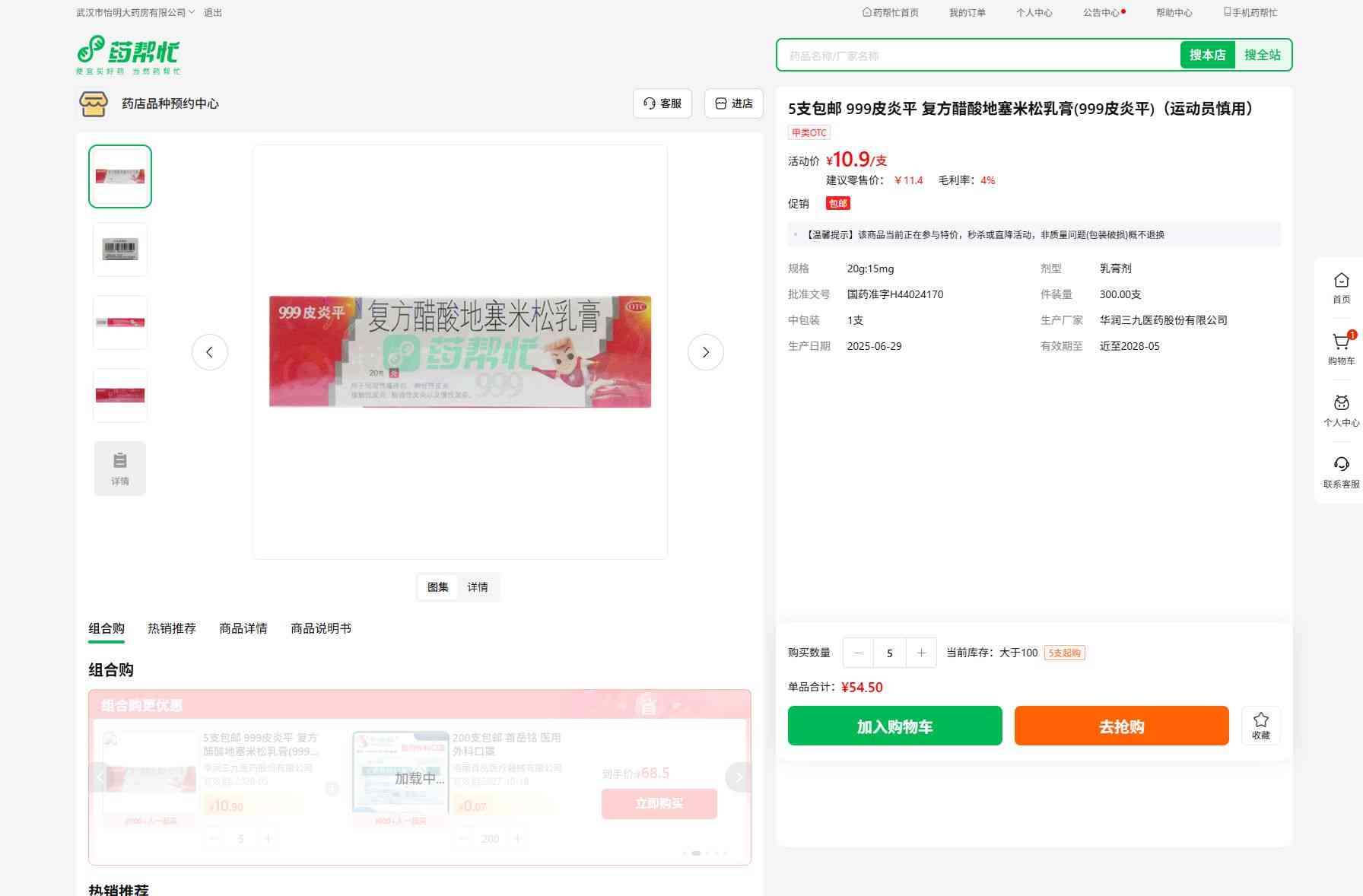Image resolution: width=1363 pixels, height=896 pixels.
Task: Switch to the 详情 view toggle under the image
Action: 478,587
